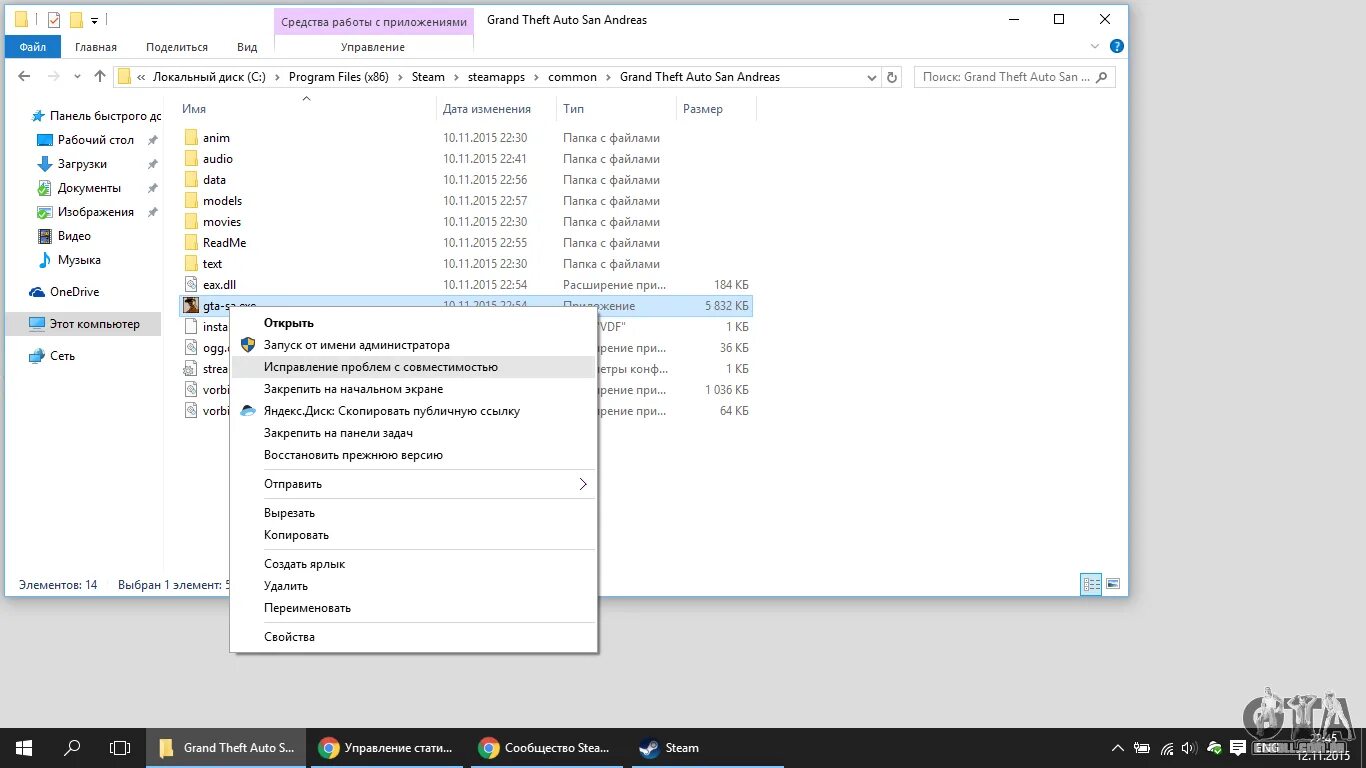Viewport: 1366px width, 768px height.
Task: Select the anim folder icon
Action: [x=191, y=138]
